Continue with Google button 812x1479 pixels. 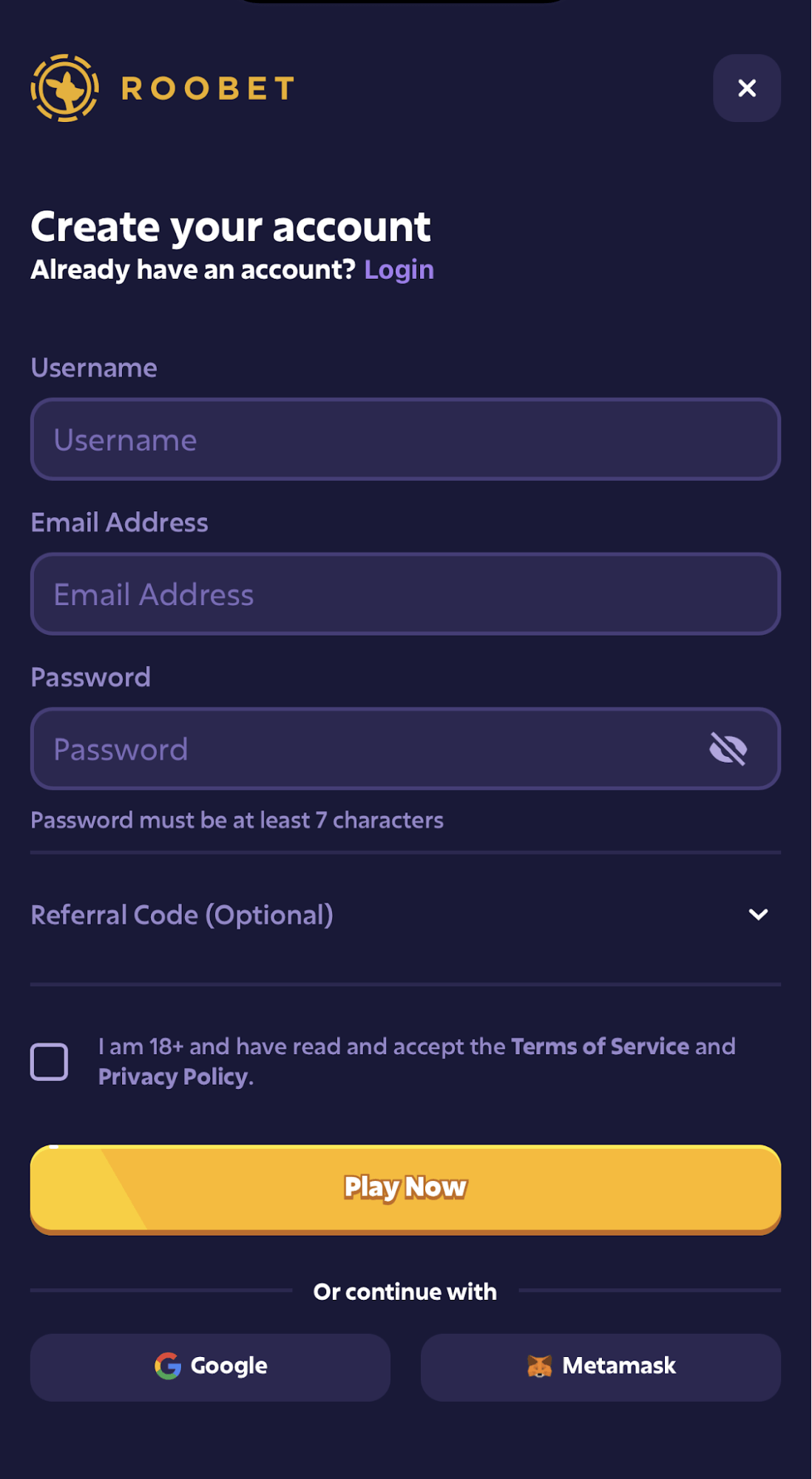click(210, 1367)
